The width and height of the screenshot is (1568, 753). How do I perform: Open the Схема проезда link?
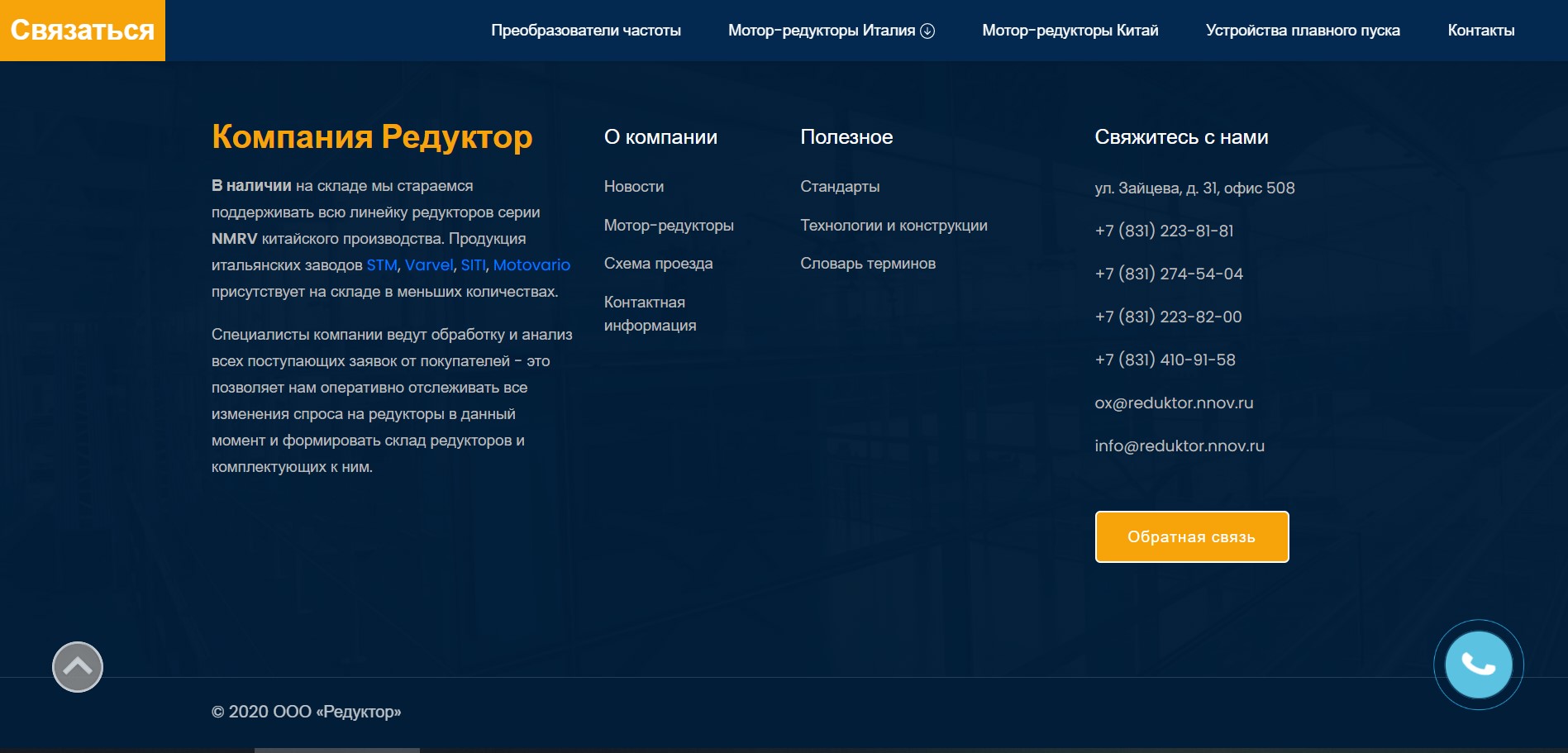click(x=658, y=264)
